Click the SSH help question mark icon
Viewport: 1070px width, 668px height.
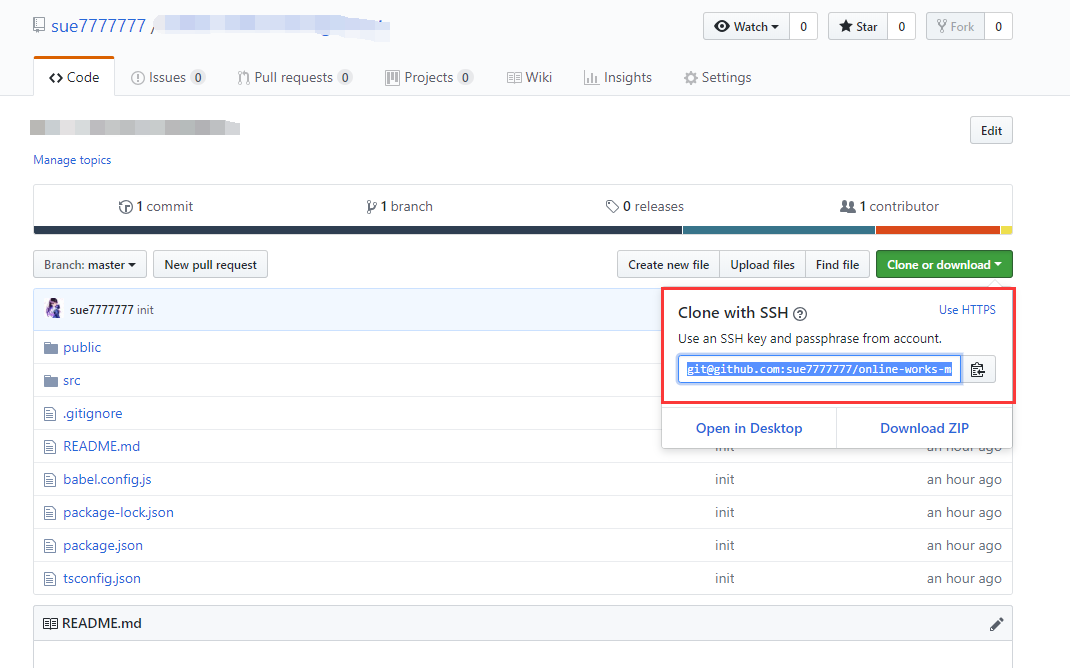(x=800, y=314)
